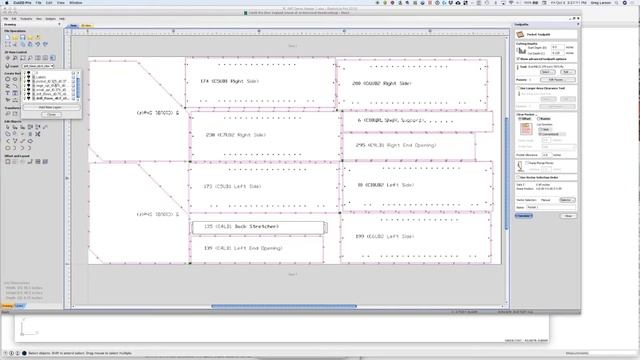The height and width of the screenshot is (360, 640).
Task: Click the Edit Passes button
Action: coord(558,80)
